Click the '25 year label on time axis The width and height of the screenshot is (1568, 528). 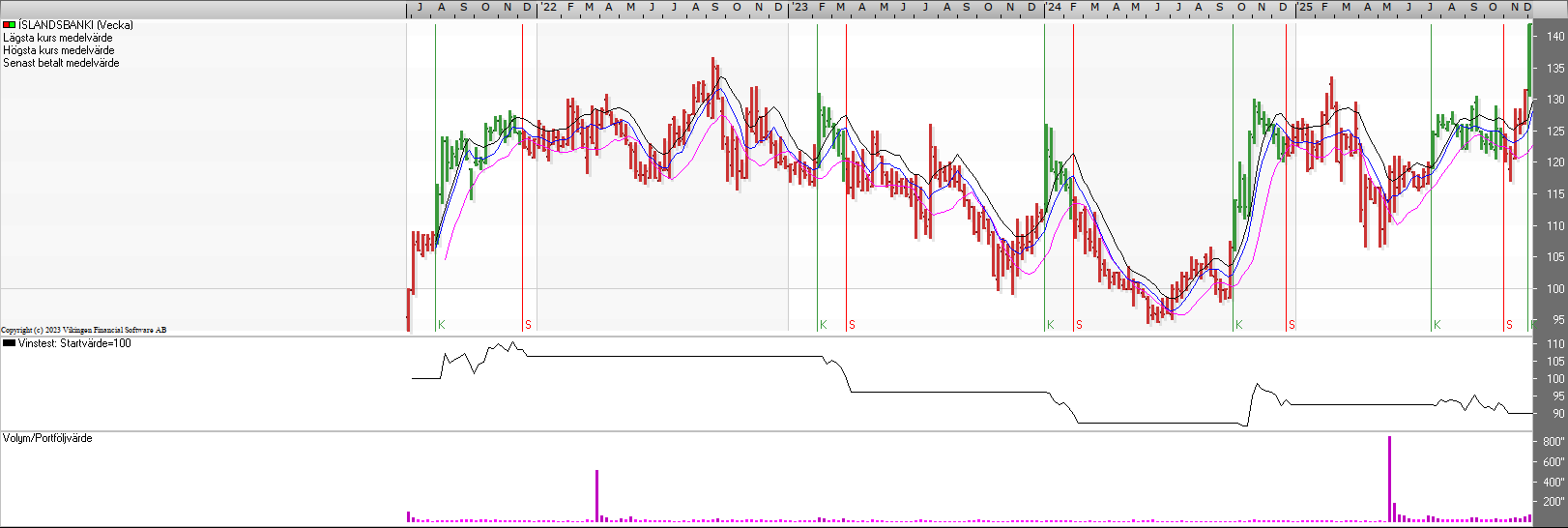(x=1305, y=8)
